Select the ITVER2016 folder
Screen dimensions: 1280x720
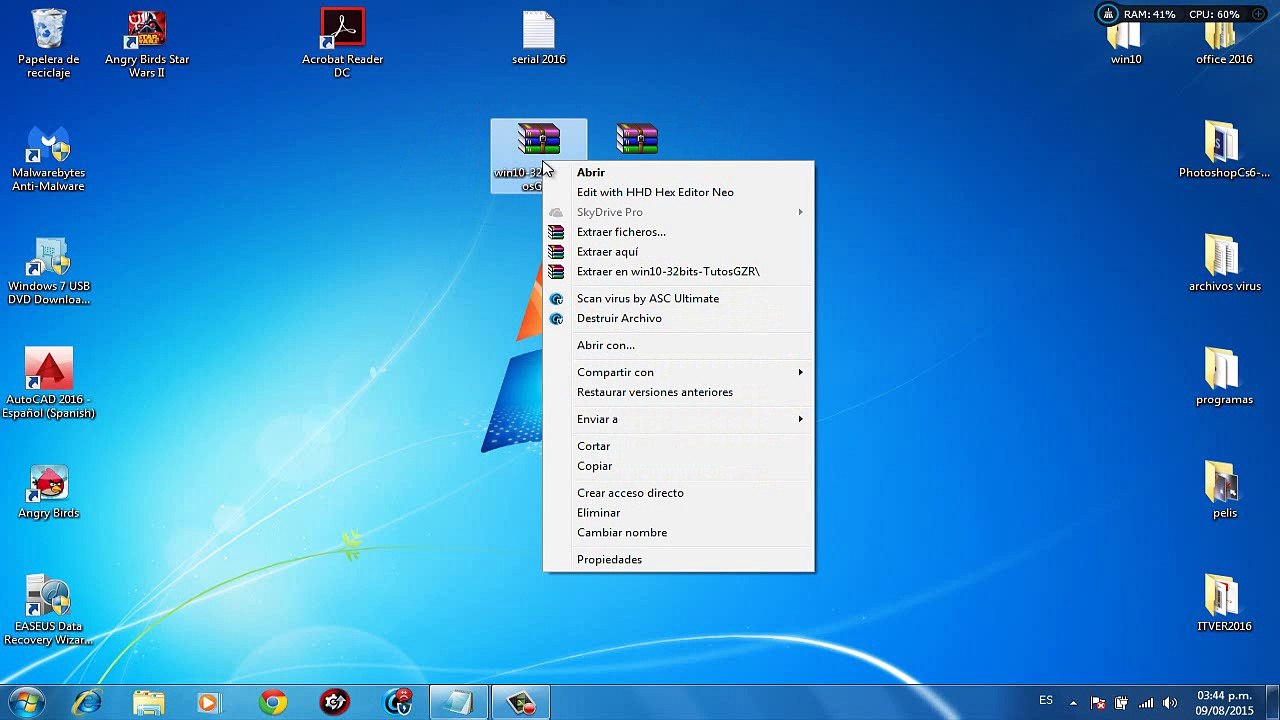click(x=1224, y=604)
